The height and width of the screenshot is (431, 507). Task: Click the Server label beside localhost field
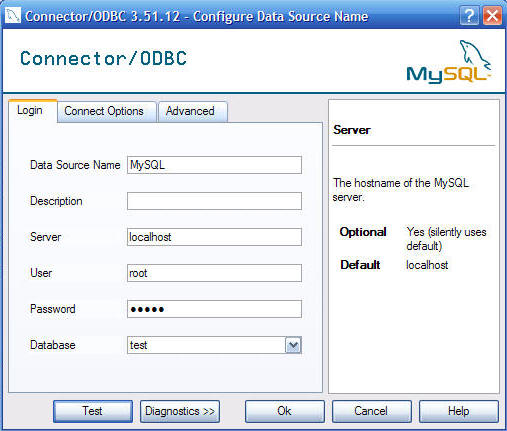(x=45, y=237)
